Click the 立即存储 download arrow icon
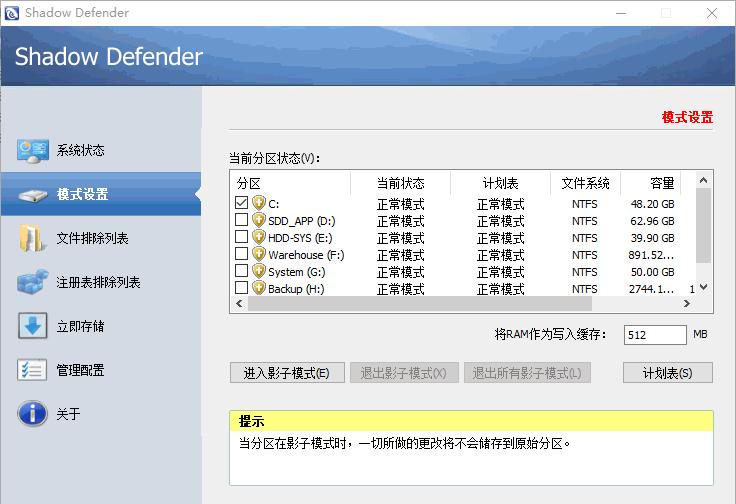 (32, 326)
